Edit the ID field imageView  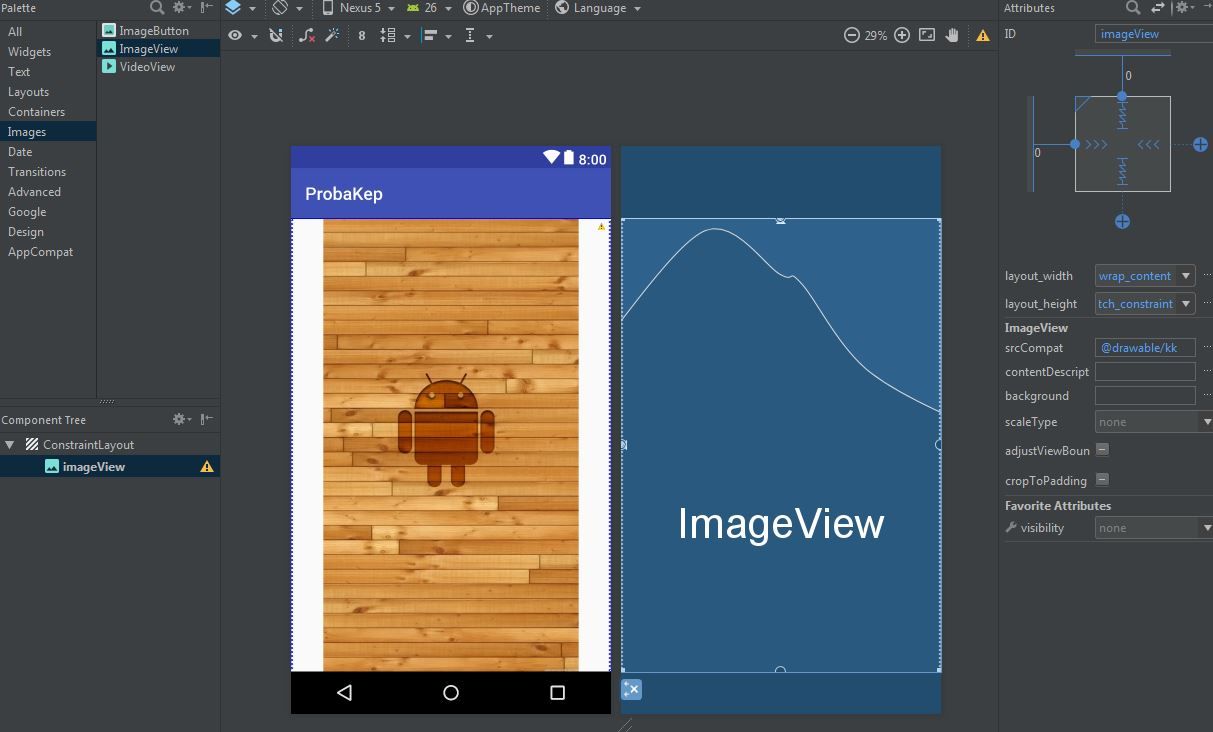[1154, 34]
